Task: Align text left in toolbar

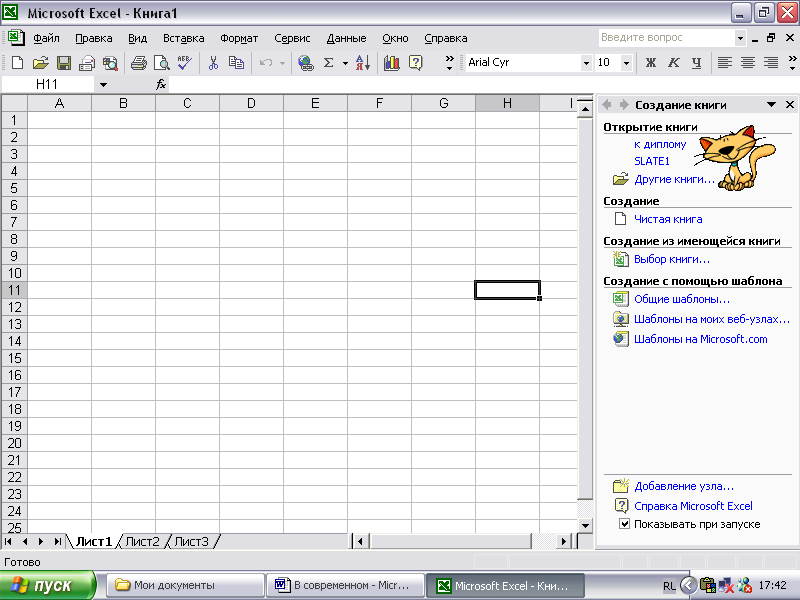Action: click(724, 63)
